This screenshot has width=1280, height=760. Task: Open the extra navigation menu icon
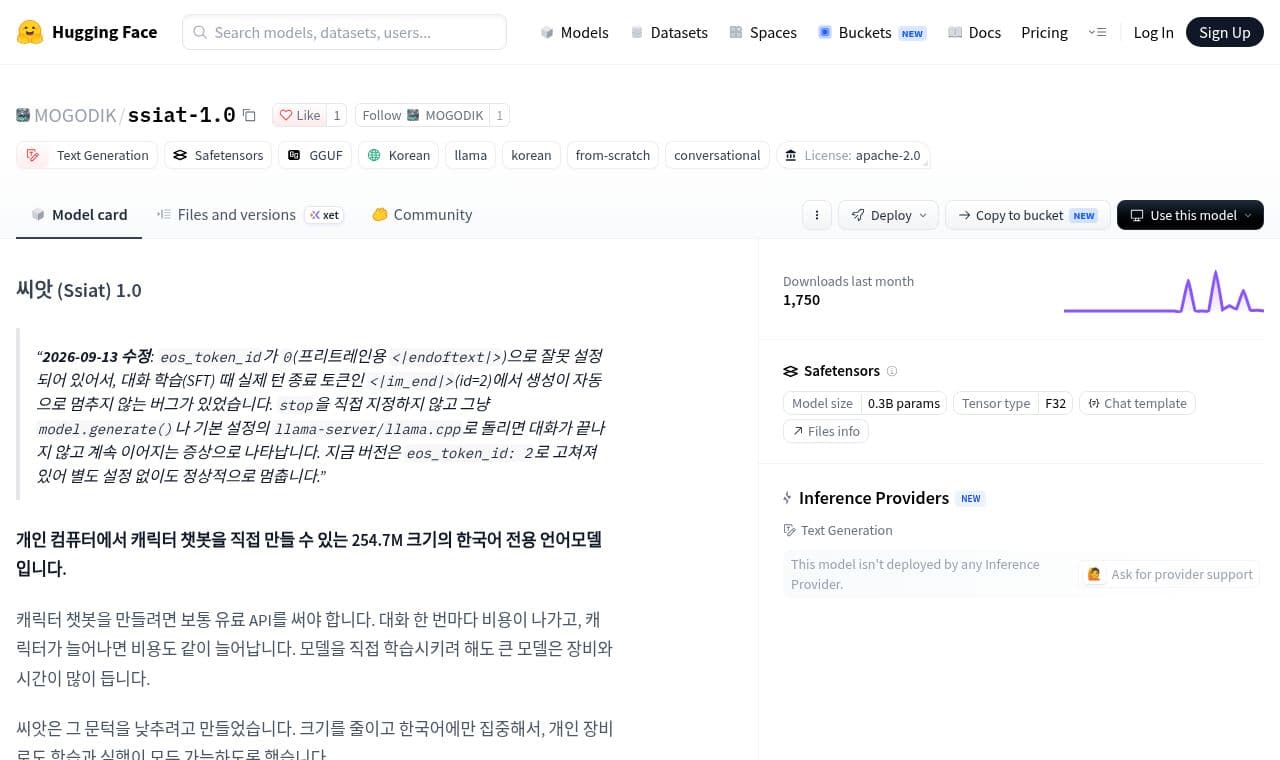coord(1097,32)
